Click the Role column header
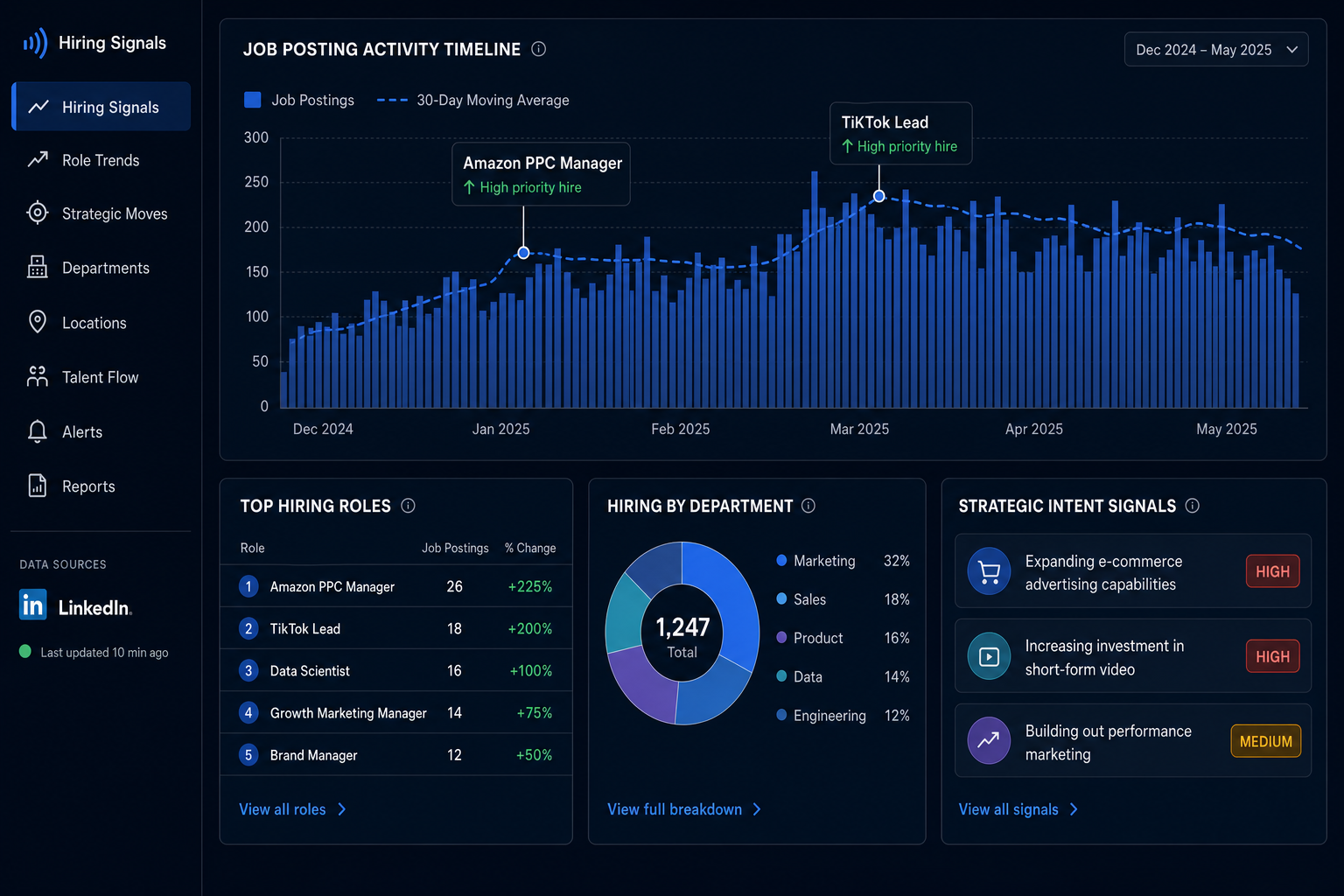The width and height of the screenshot is (1344, 896). (x=252, y=548)
